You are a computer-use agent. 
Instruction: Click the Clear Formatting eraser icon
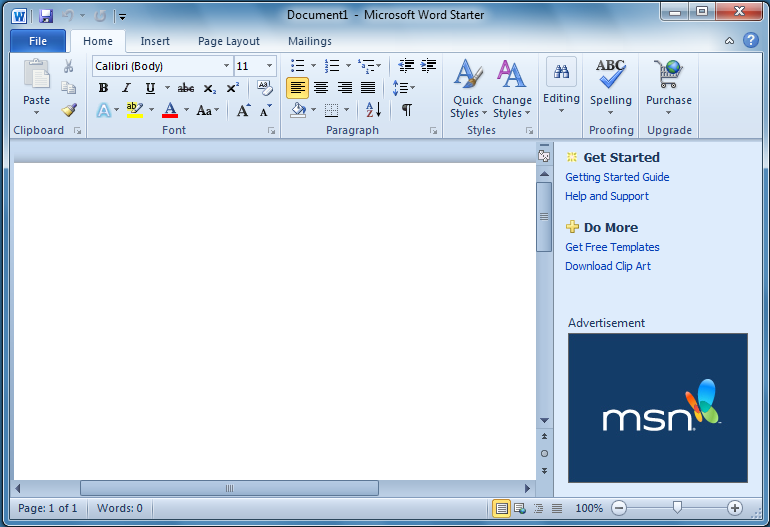pos(265,88)
